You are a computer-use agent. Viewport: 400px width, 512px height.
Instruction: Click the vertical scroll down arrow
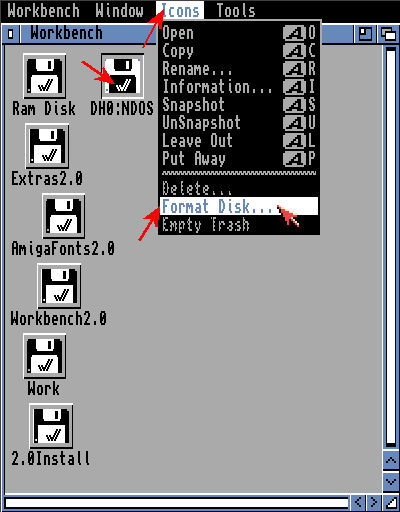pyautogui.click(x=391, y=481)
